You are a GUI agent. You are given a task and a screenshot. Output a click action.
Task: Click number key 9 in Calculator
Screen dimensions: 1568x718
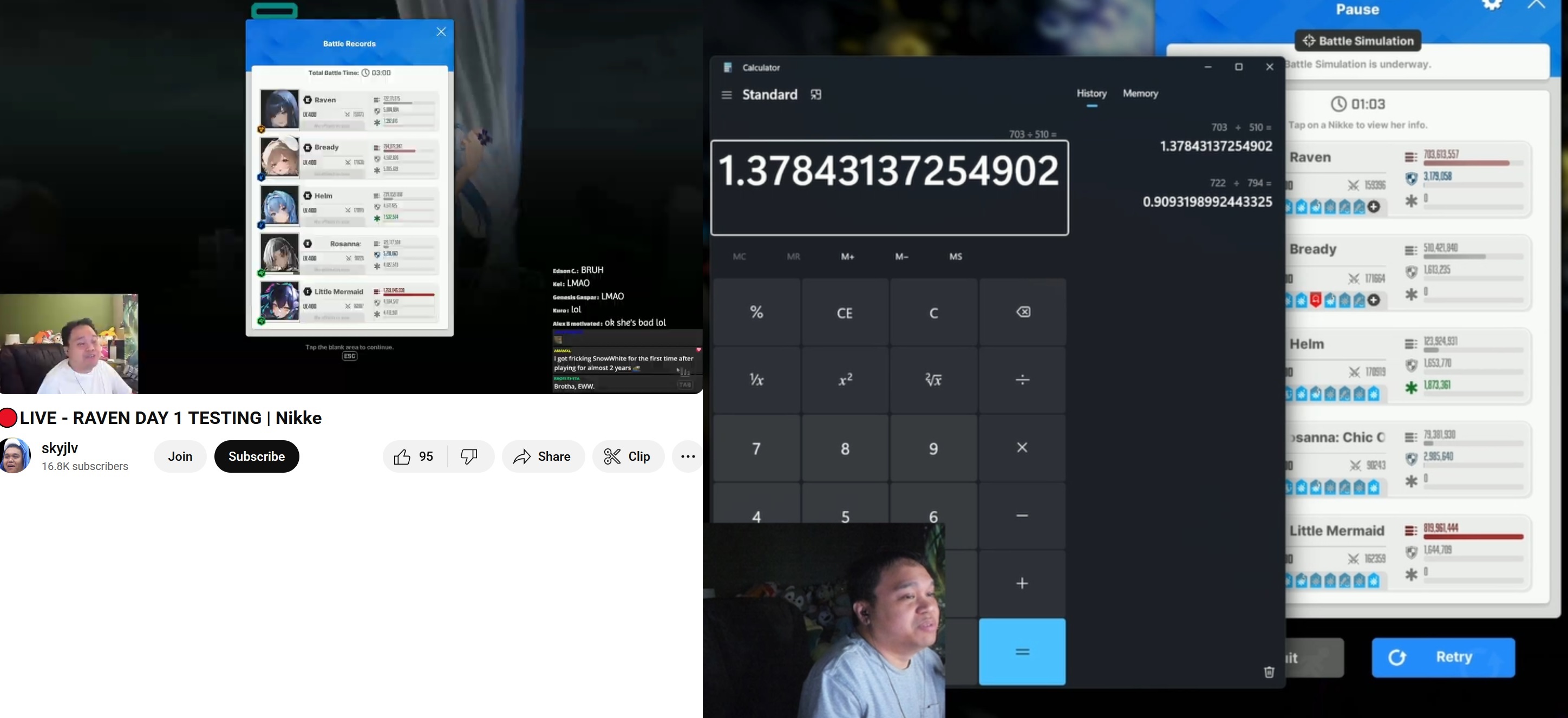(933, 448)
